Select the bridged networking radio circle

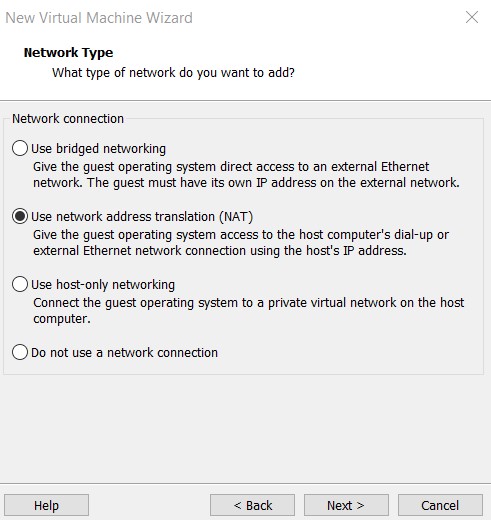[20, 148]
